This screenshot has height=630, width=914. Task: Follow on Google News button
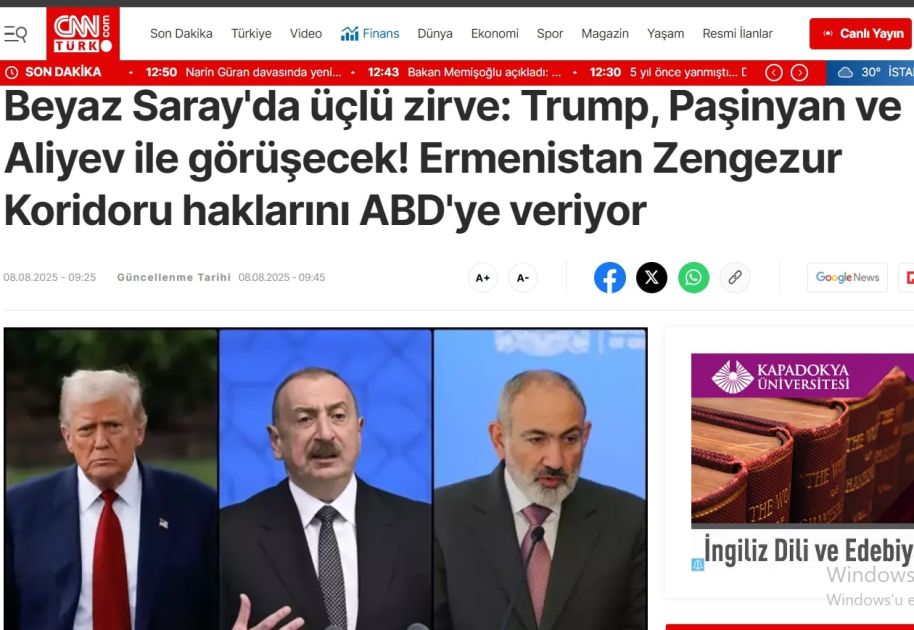click(847, 277)
